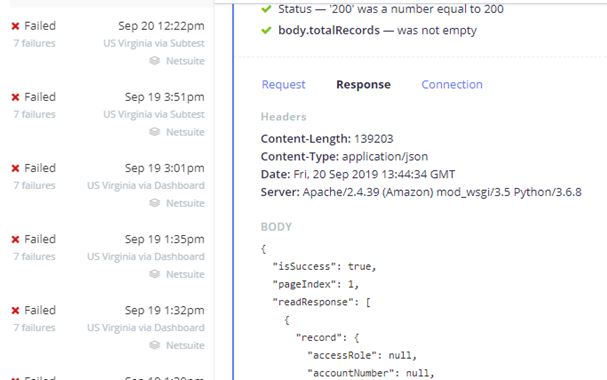607x380 pixels.
Task: Click the red X beside Sep 20 12:22pm
Action: pos(15,26)
